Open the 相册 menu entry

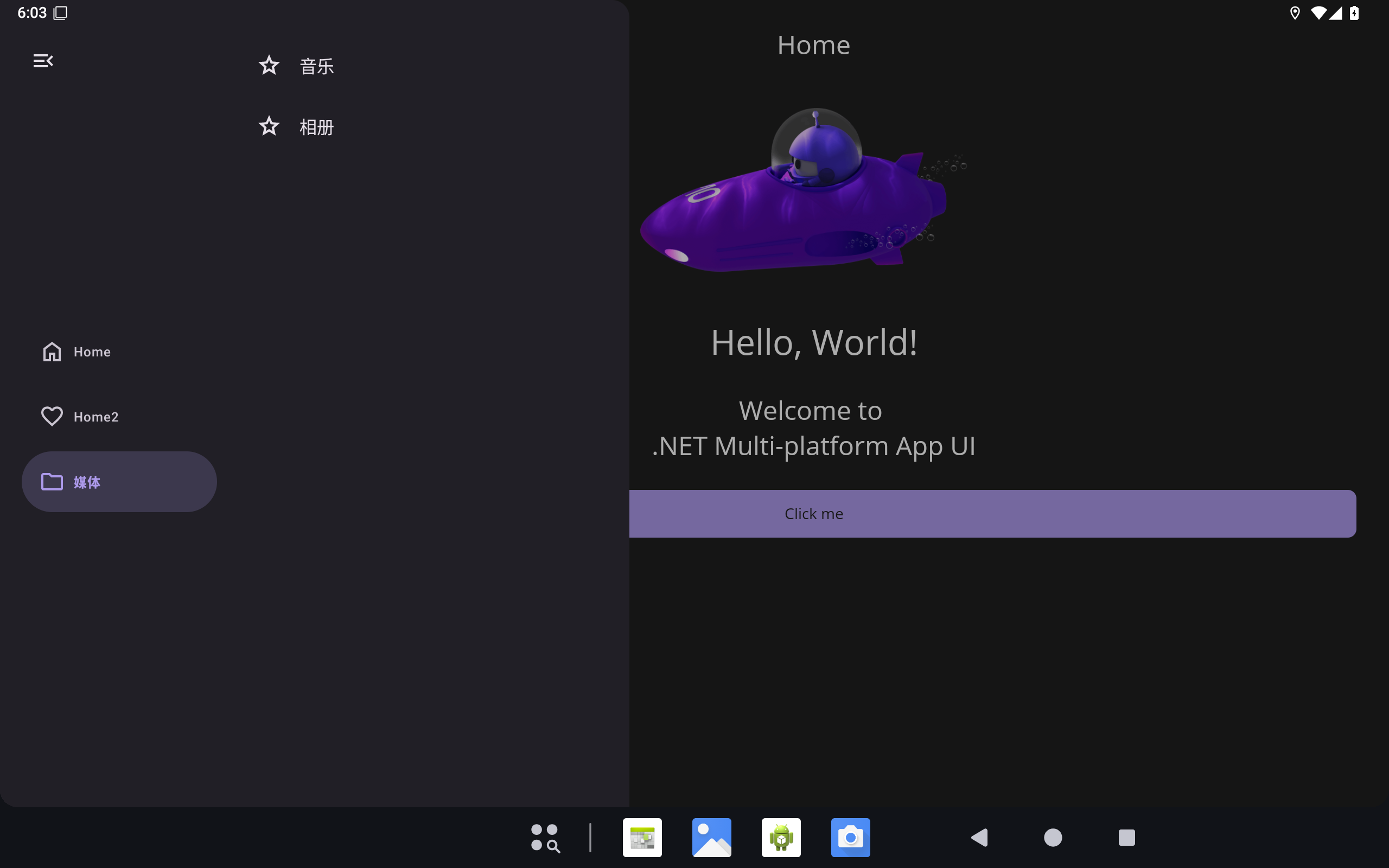[x=424, y=126]
